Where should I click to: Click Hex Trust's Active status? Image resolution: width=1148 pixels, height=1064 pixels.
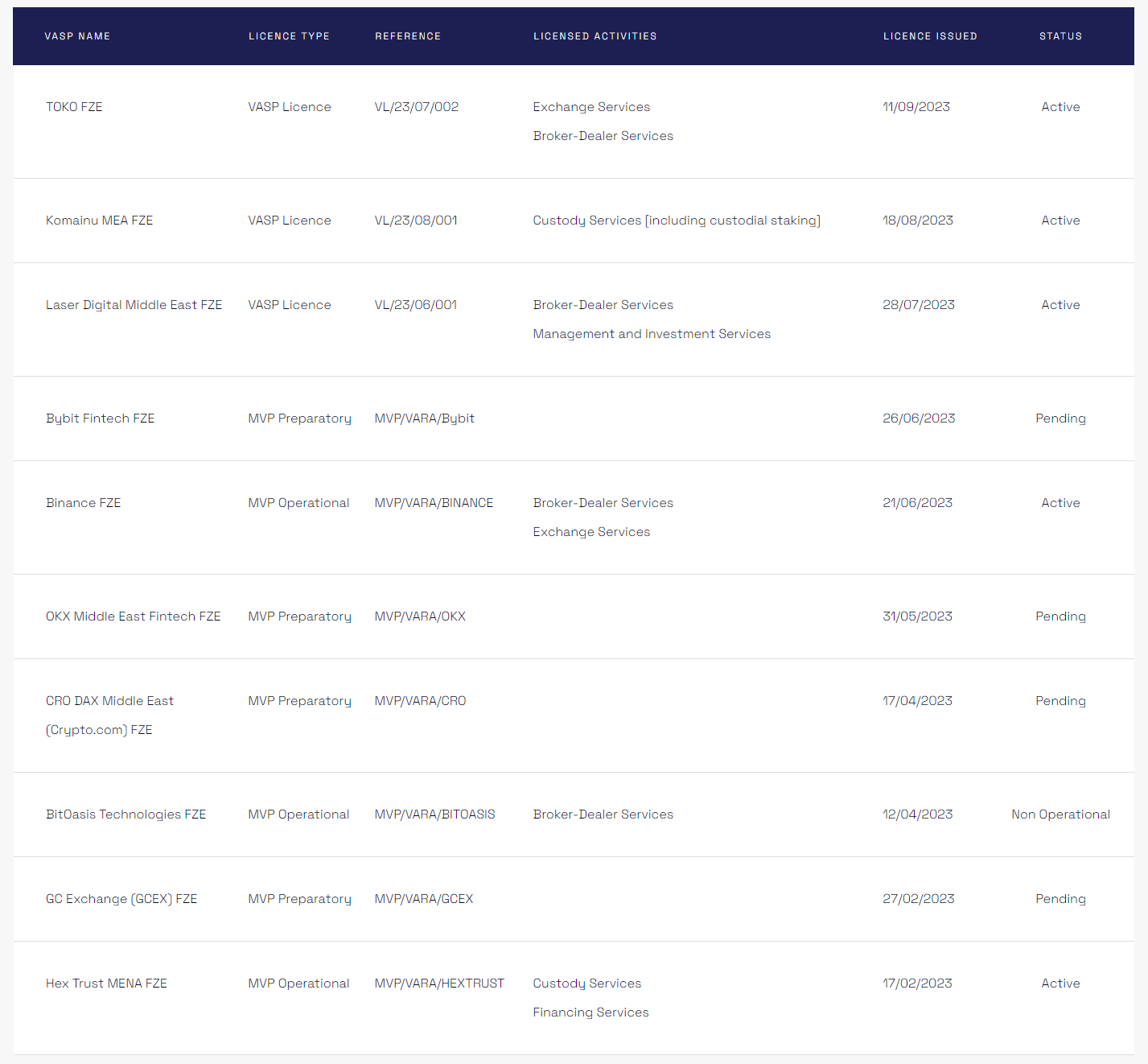[x=1060, y=984]
